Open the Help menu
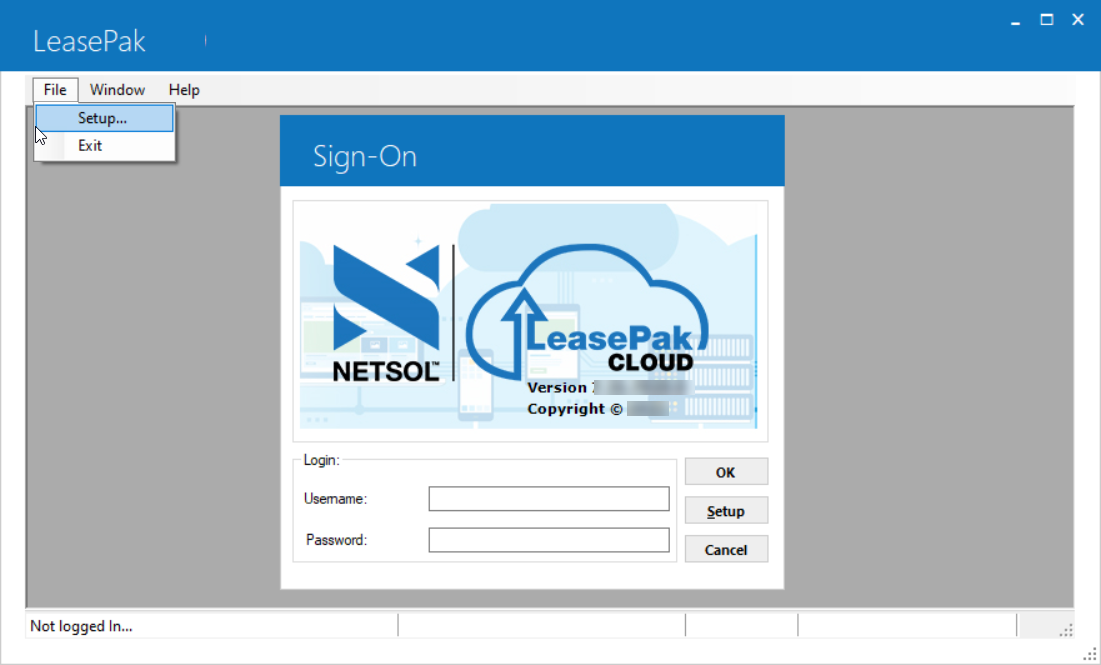This screenshot has width=1101, height=665. pos(184,90)
